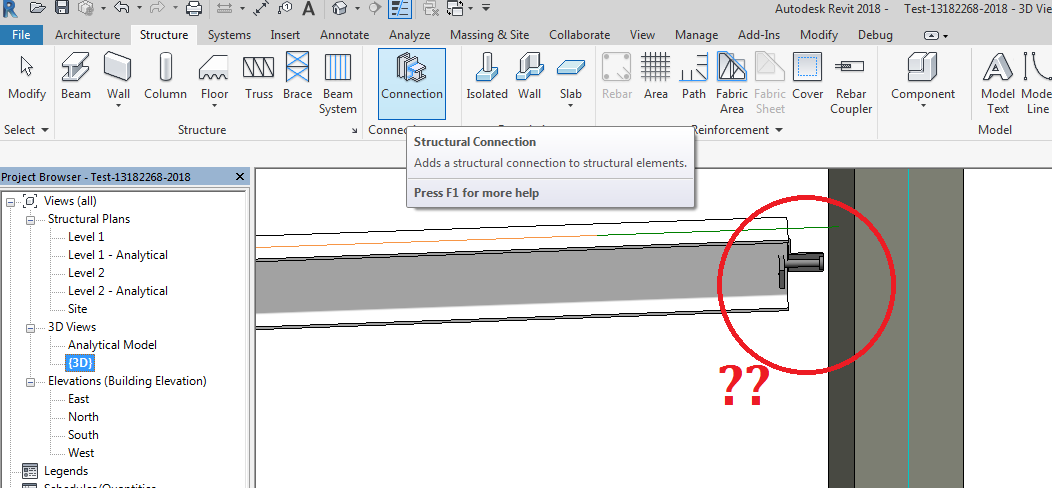The width and height of the screenshot is (1052, 488).
Task: Switch to the Annotate tab
Action: click(x=344, y=35)
